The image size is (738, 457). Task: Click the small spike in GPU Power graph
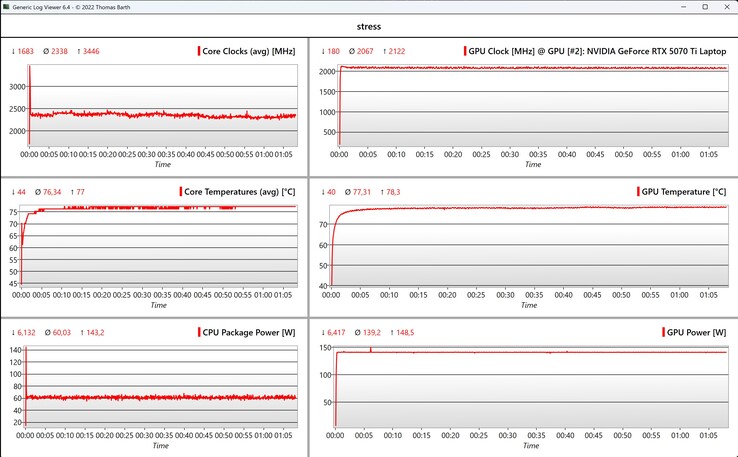click(371, 350)
